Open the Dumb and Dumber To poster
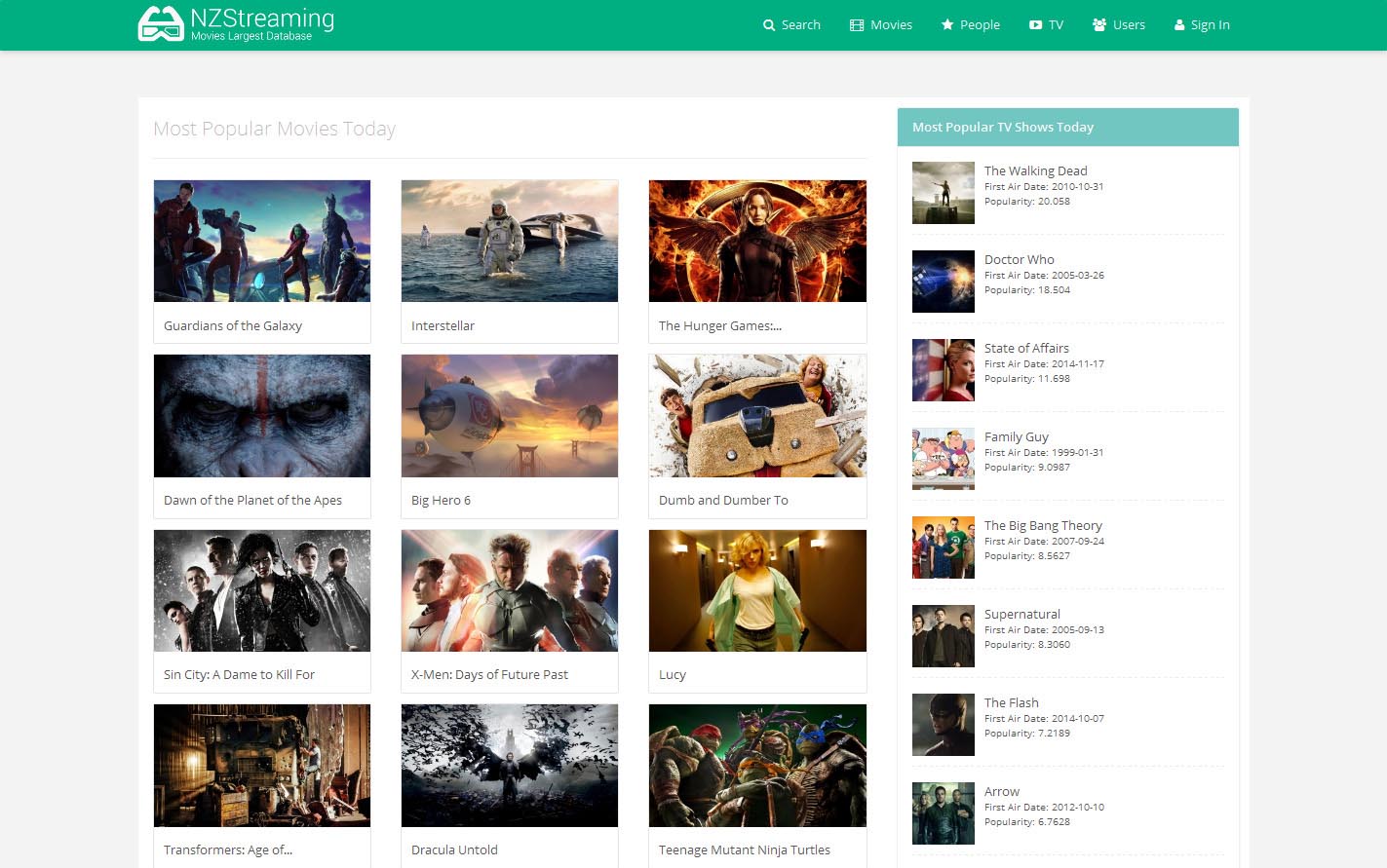This screenshot has height=868, width=1387. tap(757, 416)
